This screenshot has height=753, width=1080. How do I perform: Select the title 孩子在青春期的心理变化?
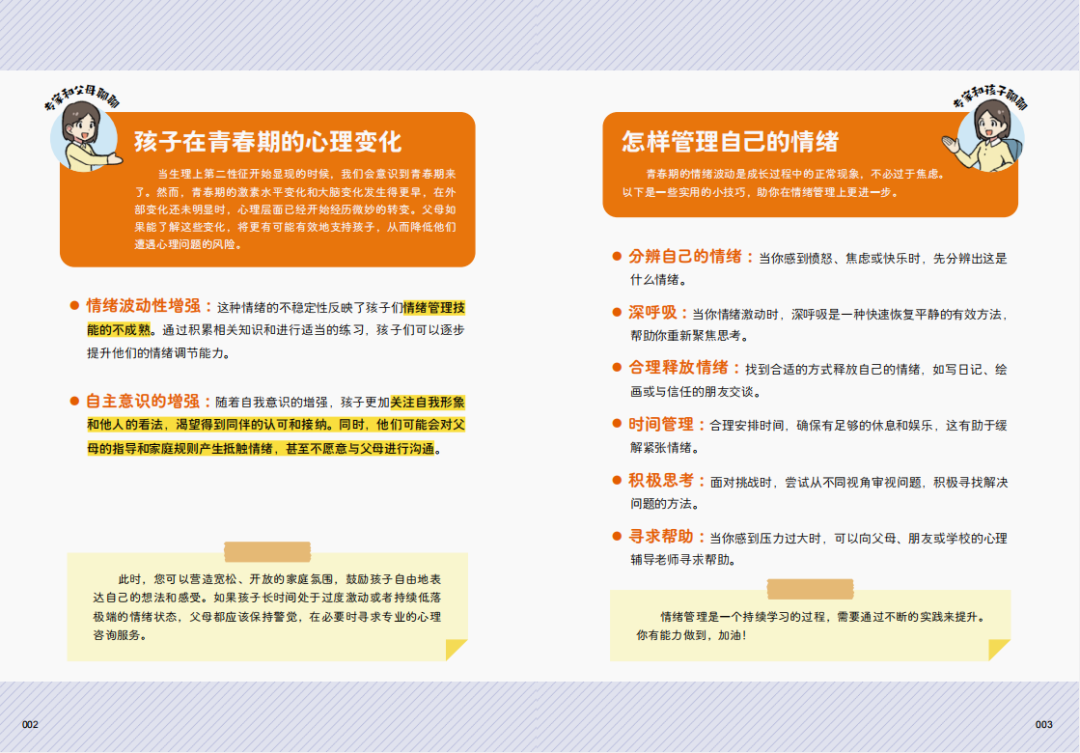pyautogui.click(x=268, y=142)
